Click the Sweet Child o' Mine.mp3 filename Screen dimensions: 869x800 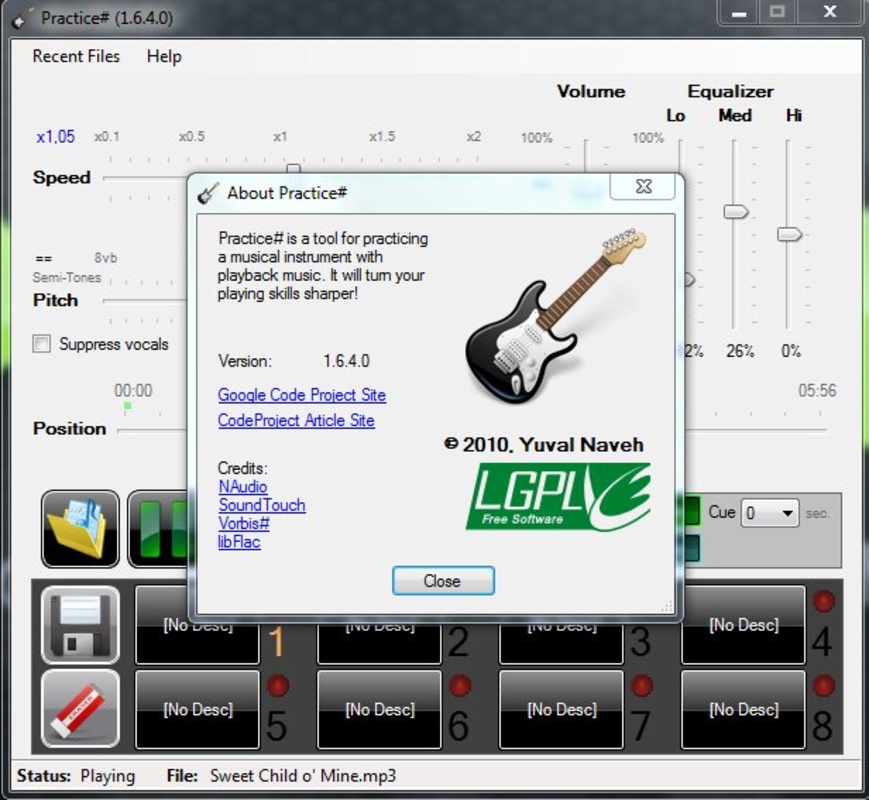click(x=303, y=776)
